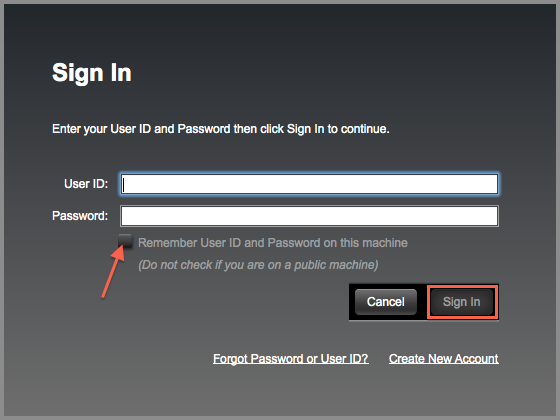Click the Remember User ID and Password label text

(x=272, y=243)
